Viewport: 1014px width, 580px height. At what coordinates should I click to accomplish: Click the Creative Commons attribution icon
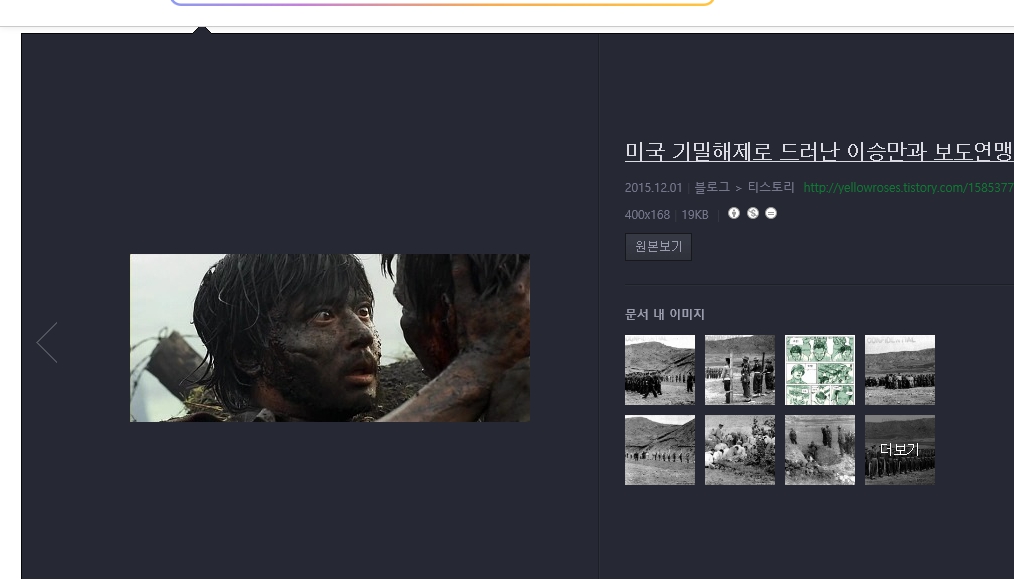[x=733, y=213]
